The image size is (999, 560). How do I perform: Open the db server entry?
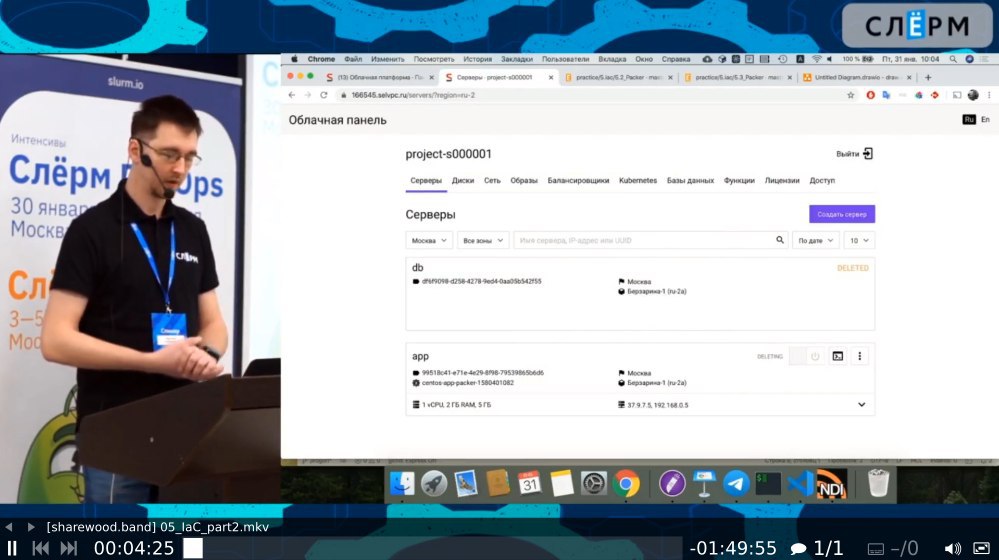click(x=640, y=294)
